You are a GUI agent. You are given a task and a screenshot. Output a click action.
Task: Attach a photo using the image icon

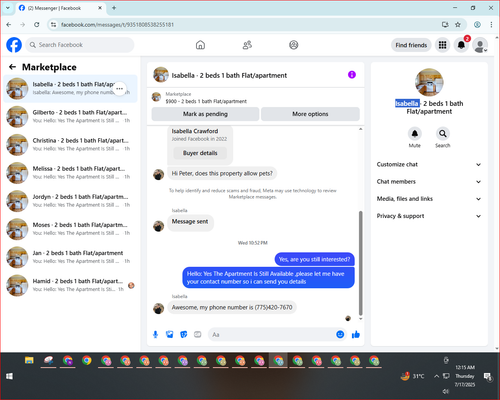(170, 334)
